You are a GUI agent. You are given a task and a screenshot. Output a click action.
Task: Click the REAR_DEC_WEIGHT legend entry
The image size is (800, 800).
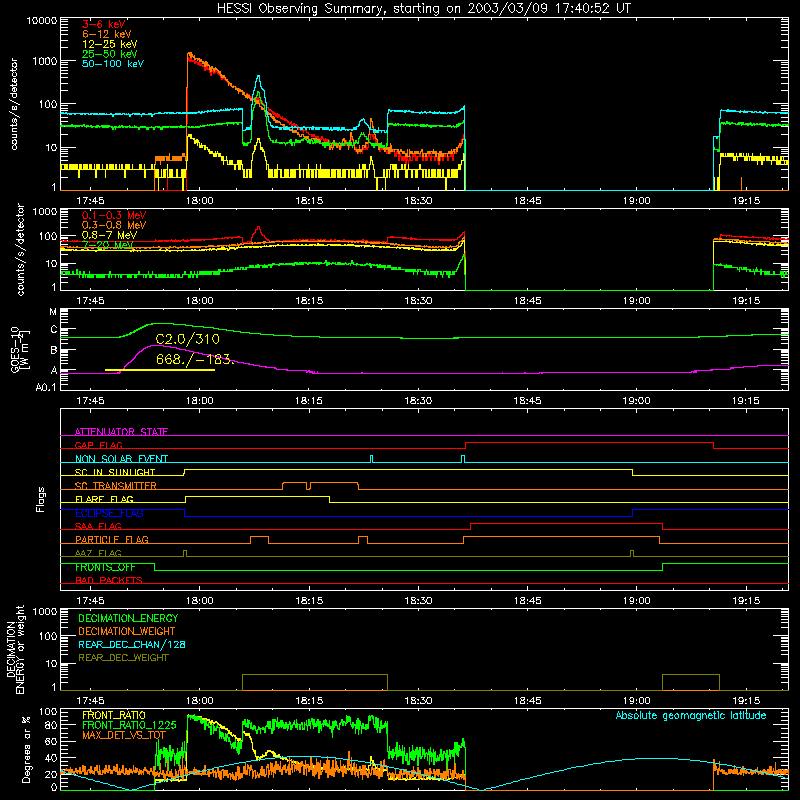pyautogui.click(x=123, y=658)
